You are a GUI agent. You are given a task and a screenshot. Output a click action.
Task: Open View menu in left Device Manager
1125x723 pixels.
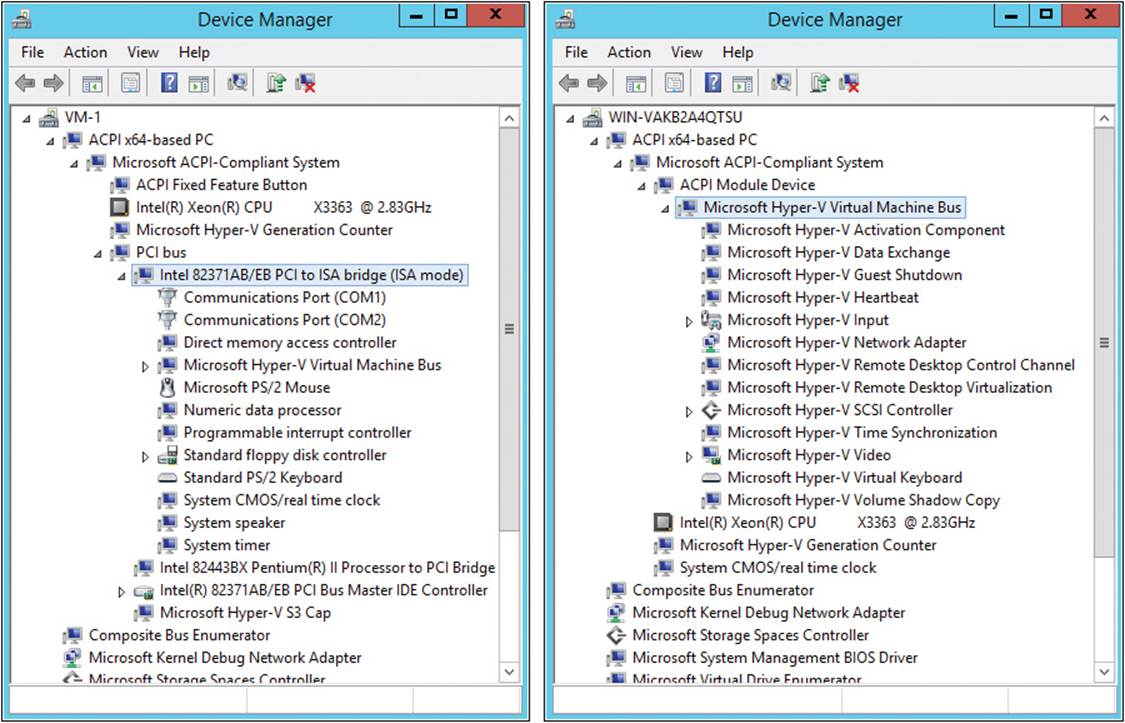pyautogui.click(x=143, y=52)
